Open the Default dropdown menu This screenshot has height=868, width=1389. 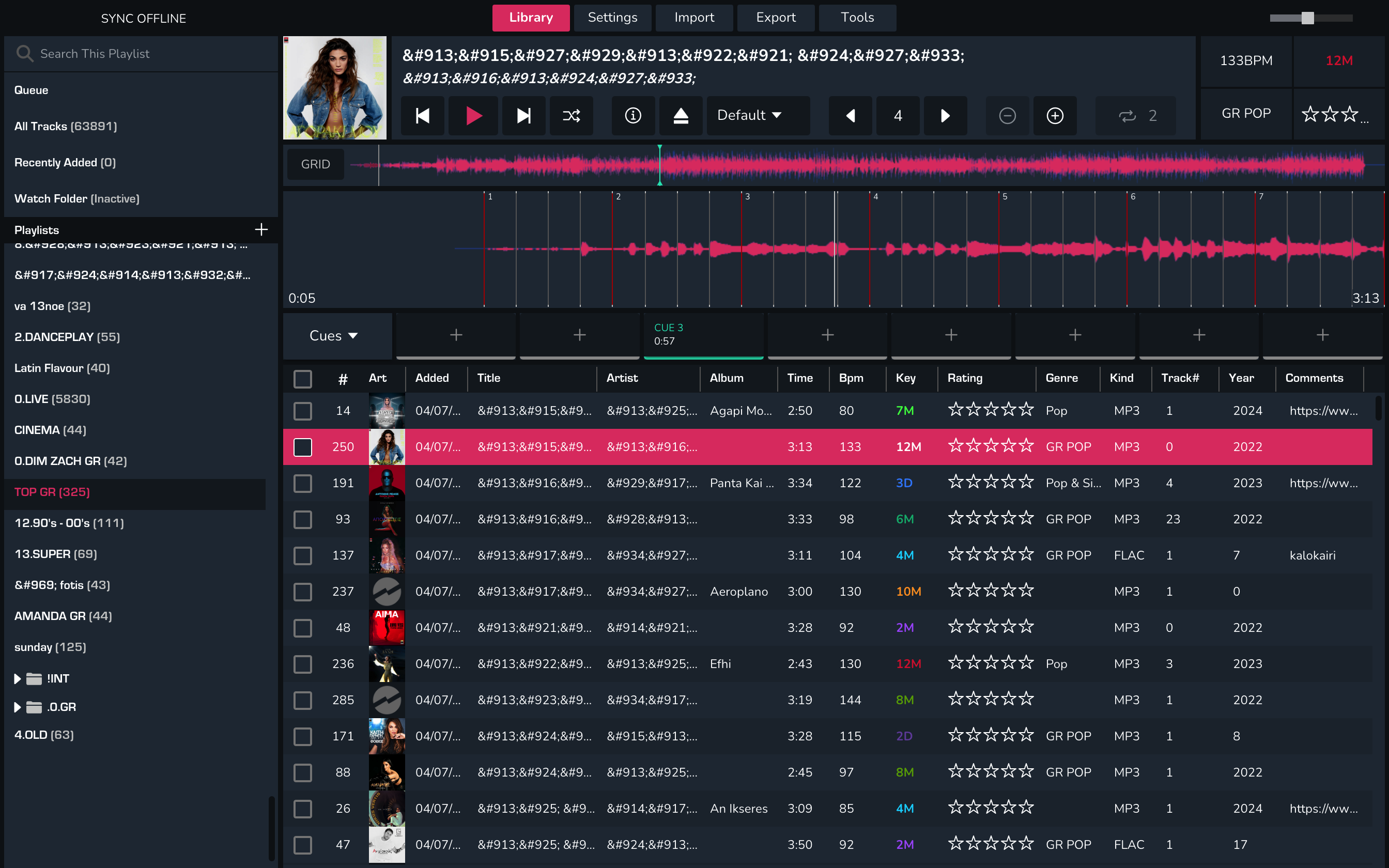point(750,115)
